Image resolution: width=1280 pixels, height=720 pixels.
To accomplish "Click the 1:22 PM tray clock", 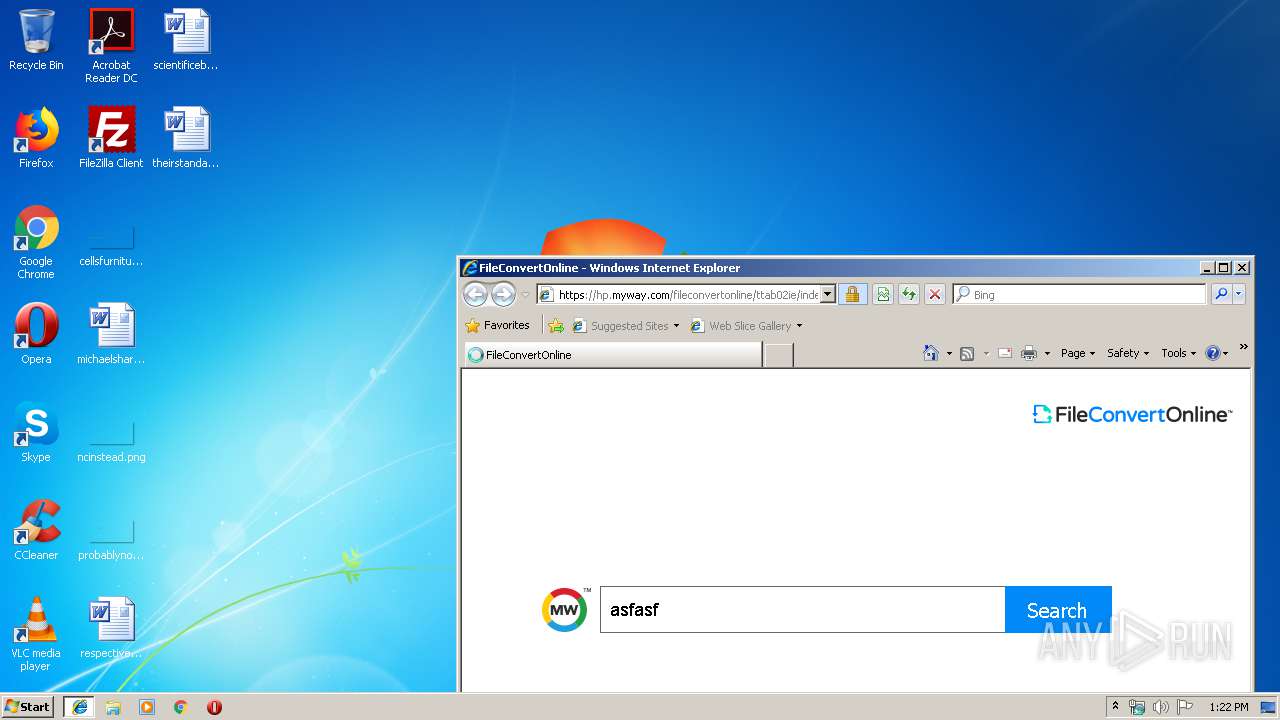I will click(1228, 707).
